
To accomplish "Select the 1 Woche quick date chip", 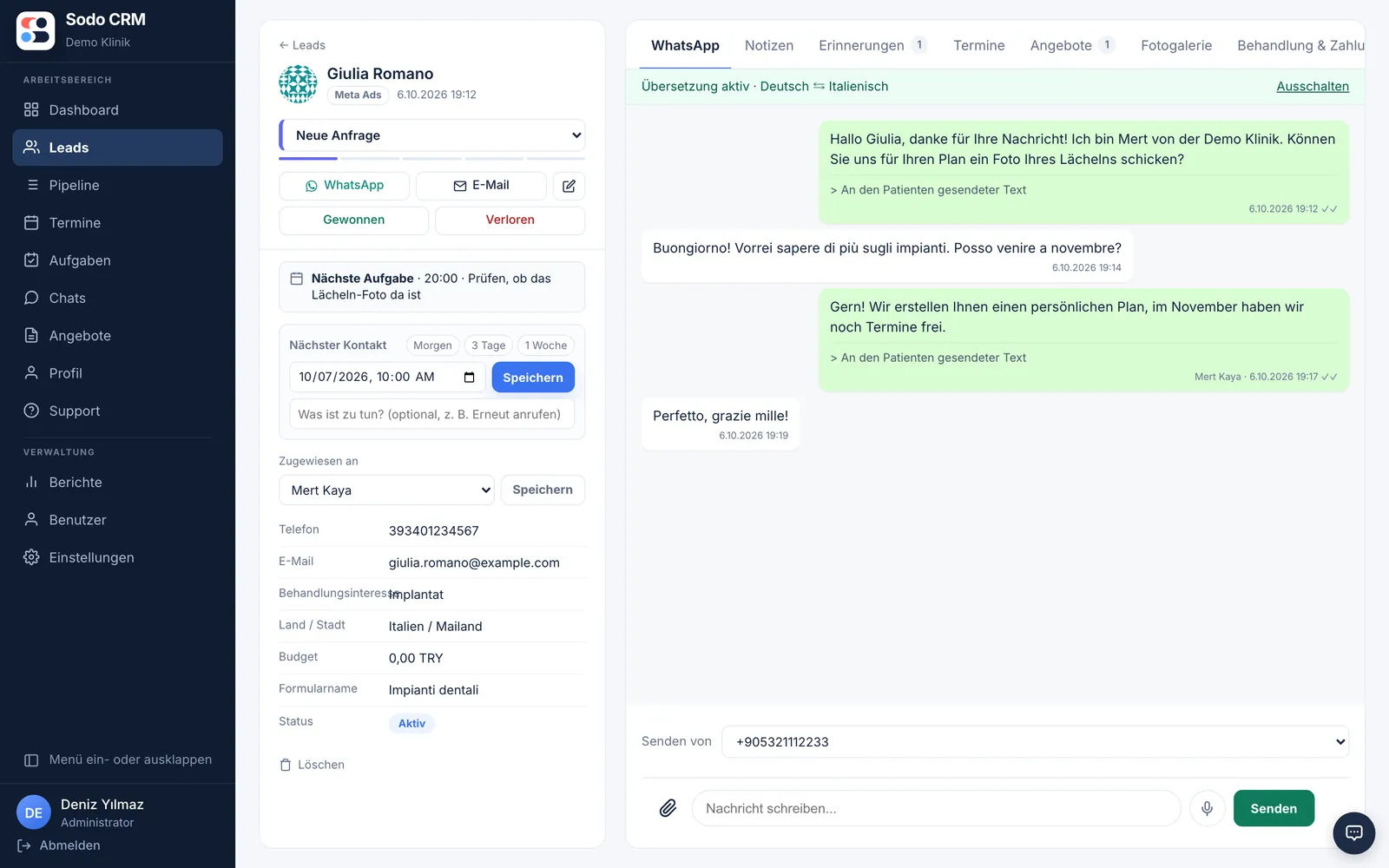I will point(545,345).
